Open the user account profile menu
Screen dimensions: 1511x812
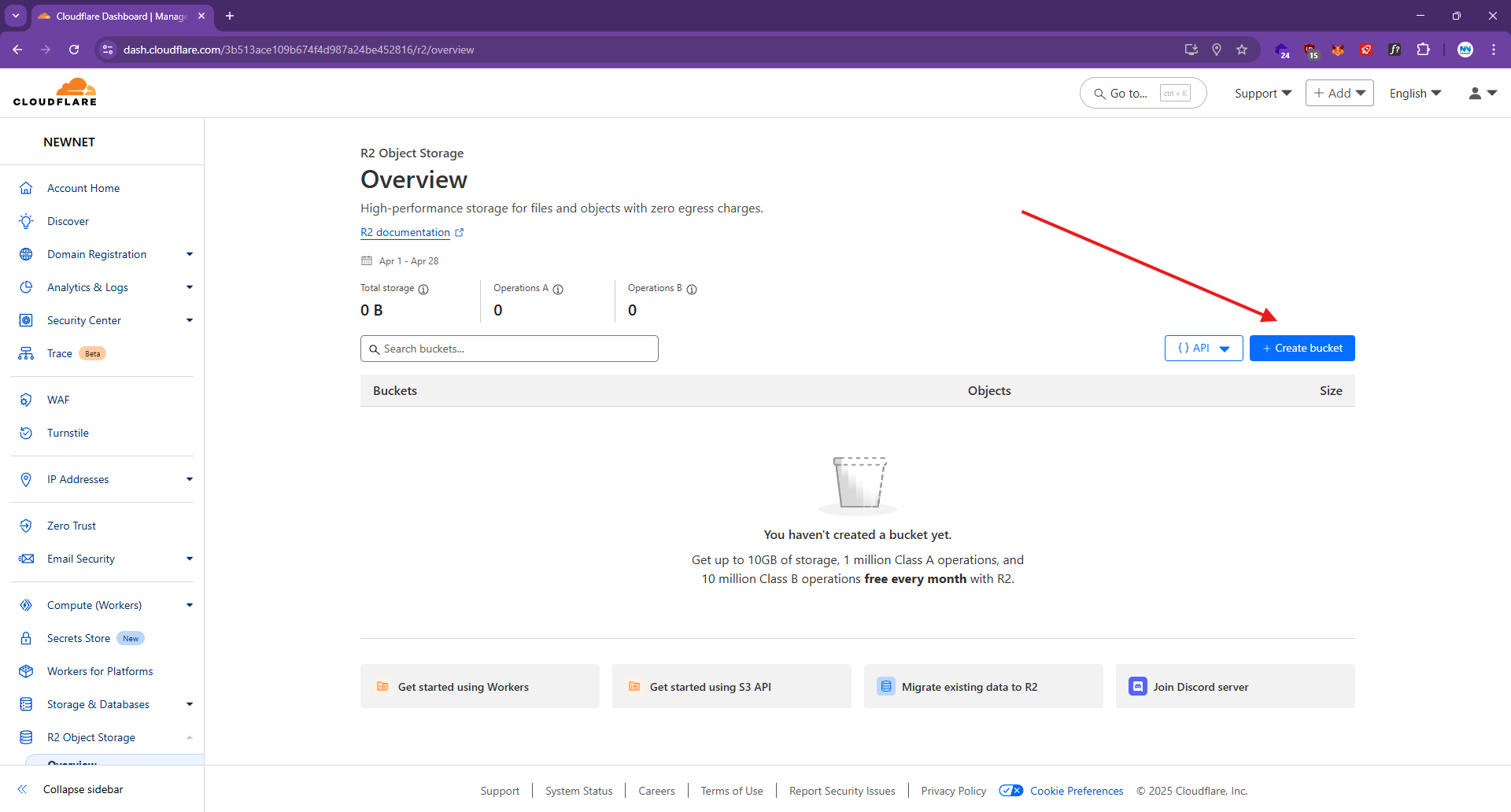tap(1483, 93)
